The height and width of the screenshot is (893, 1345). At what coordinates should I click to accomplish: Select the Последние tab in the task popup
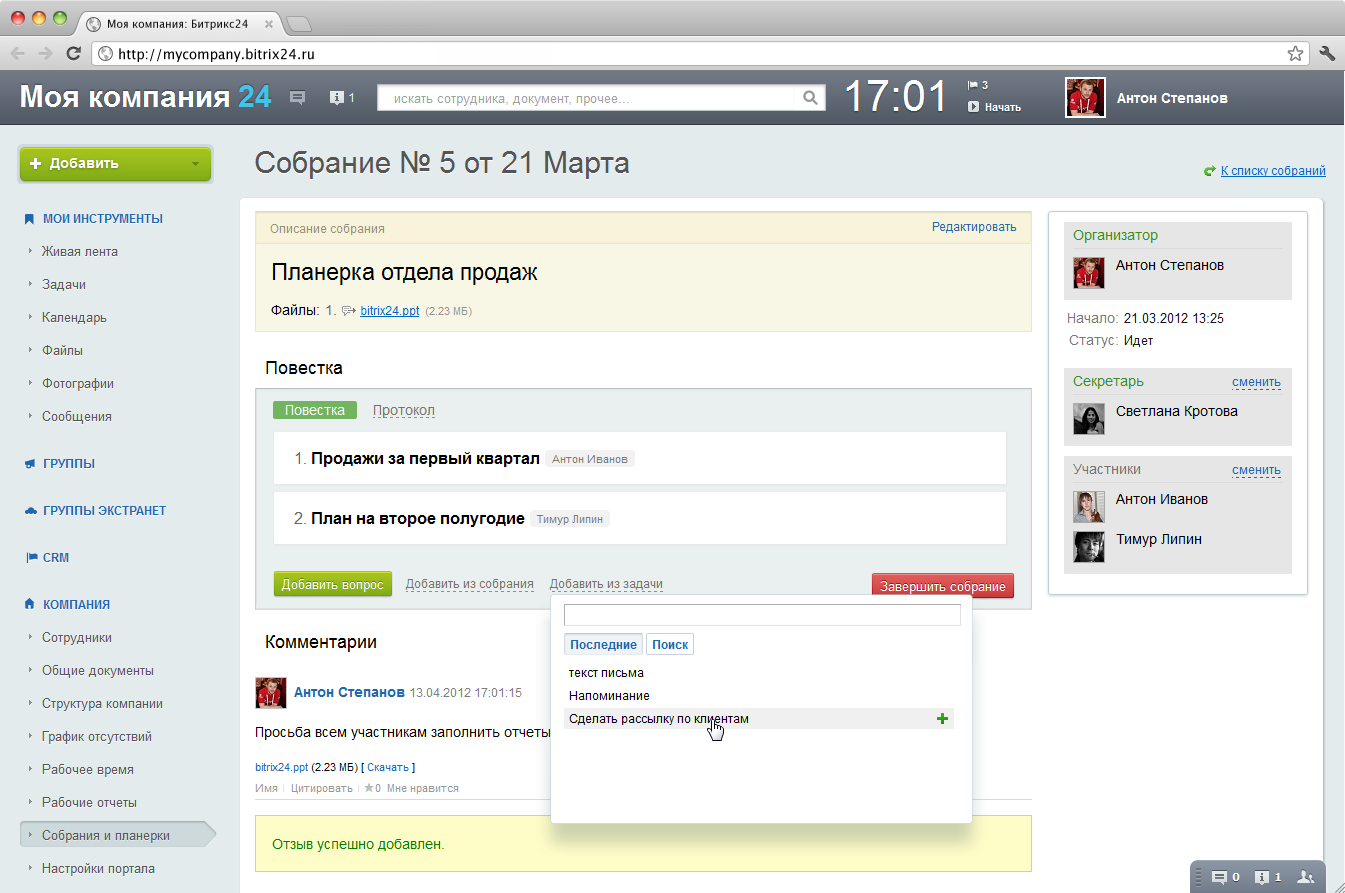pyautogui.click(x=604, y=645)
